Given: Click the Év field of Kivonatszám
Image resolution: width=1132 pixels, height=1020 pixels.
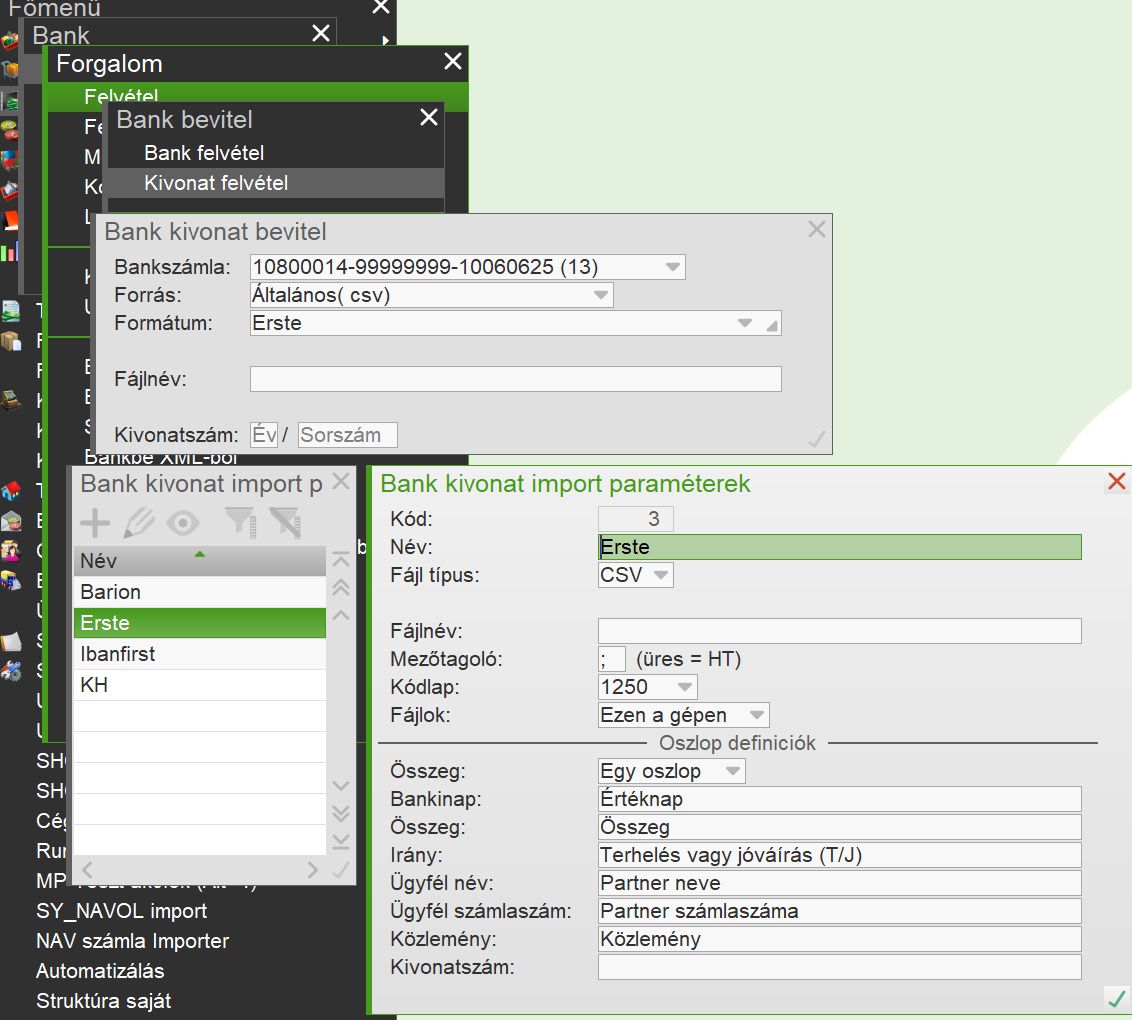Looking at the screenshot, I should click(264, 435).
